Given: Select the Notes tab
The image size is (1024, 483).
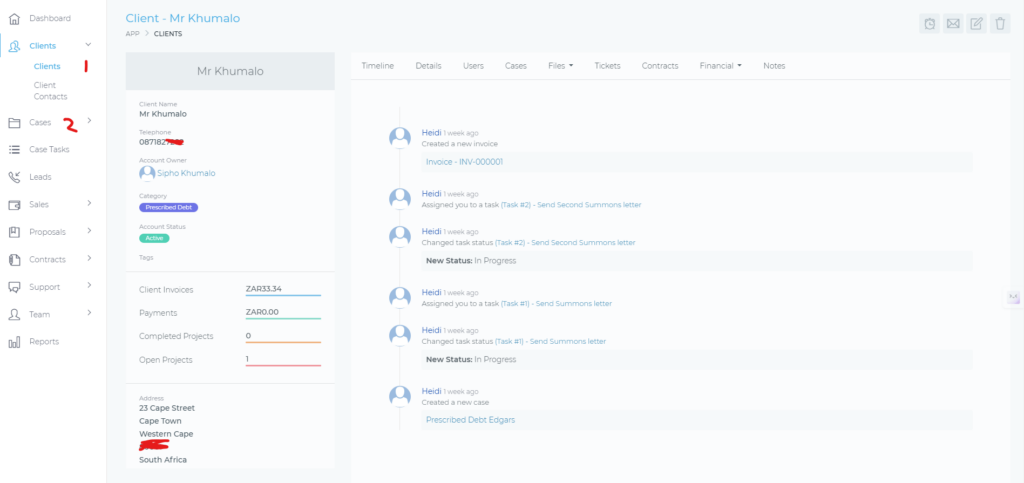Looking at the screenshot, I should pos(774,66).
